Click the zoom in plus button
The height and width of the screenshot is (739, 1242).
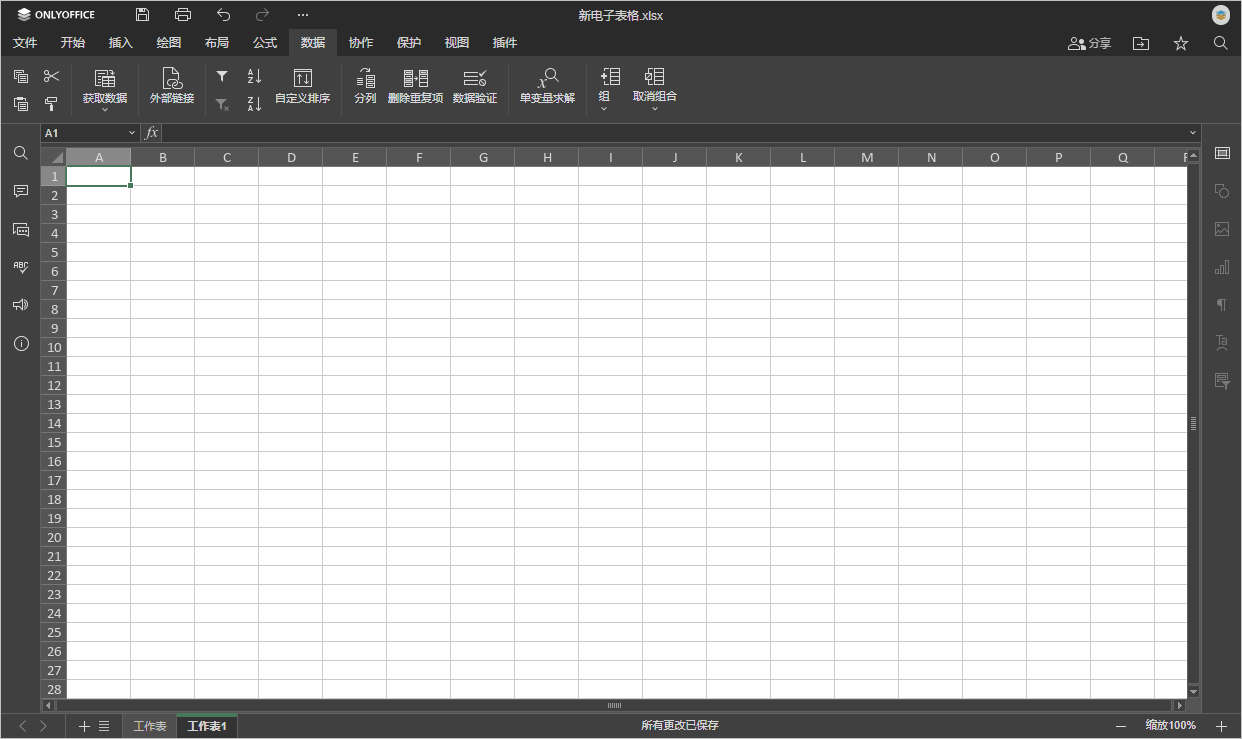tap(1221, 726)
